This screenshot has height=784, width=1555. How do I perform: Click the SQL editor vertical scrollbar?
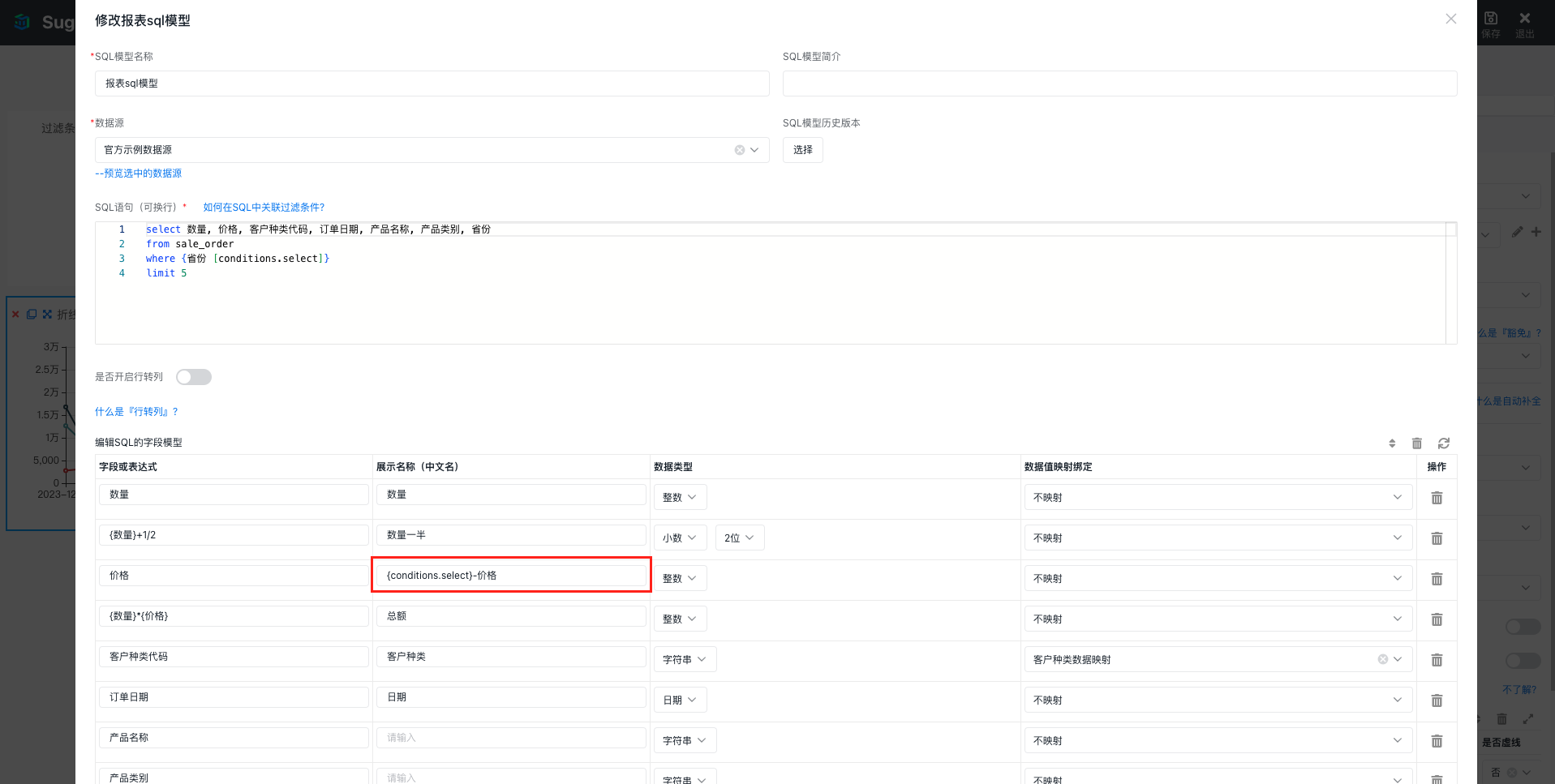(1451, 283)
